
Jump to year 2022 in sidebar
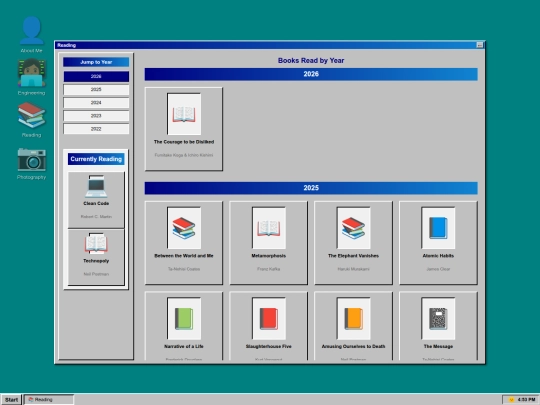(x=96, y=129)
